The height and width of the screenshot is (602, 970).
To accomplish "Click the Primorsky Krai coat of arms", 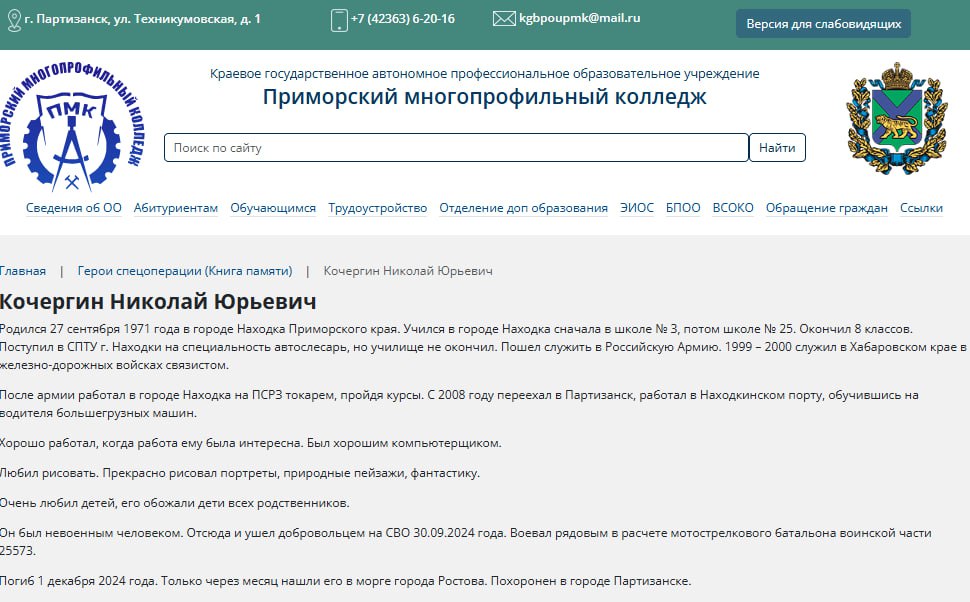I will [x=897, y=118].
